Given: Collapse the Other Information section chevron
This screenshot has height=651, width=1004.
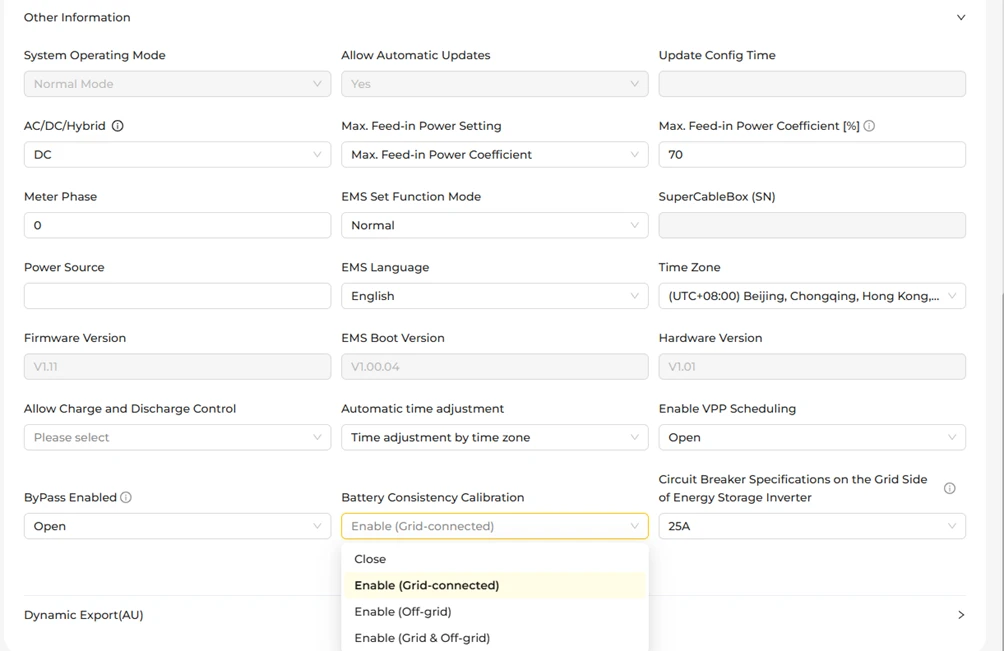Looking at the screenshot, I should (961, 17).
